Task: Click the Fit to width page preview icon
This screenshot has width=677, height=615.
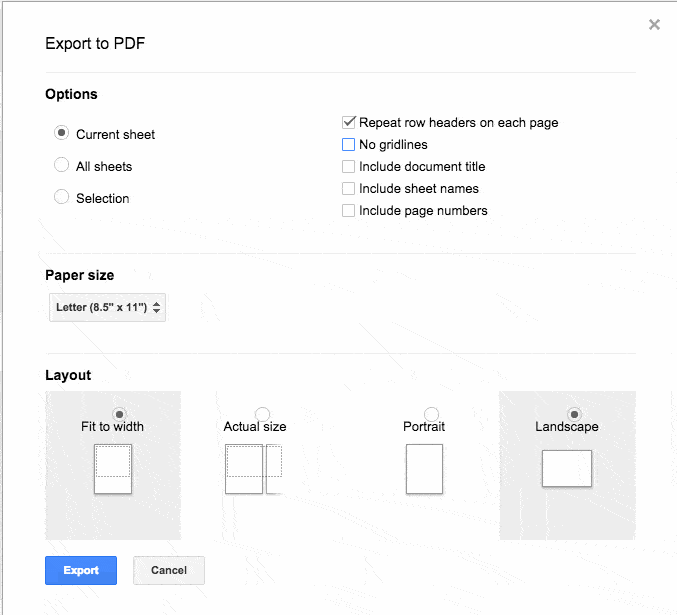Action: click(x=113, y=469)
